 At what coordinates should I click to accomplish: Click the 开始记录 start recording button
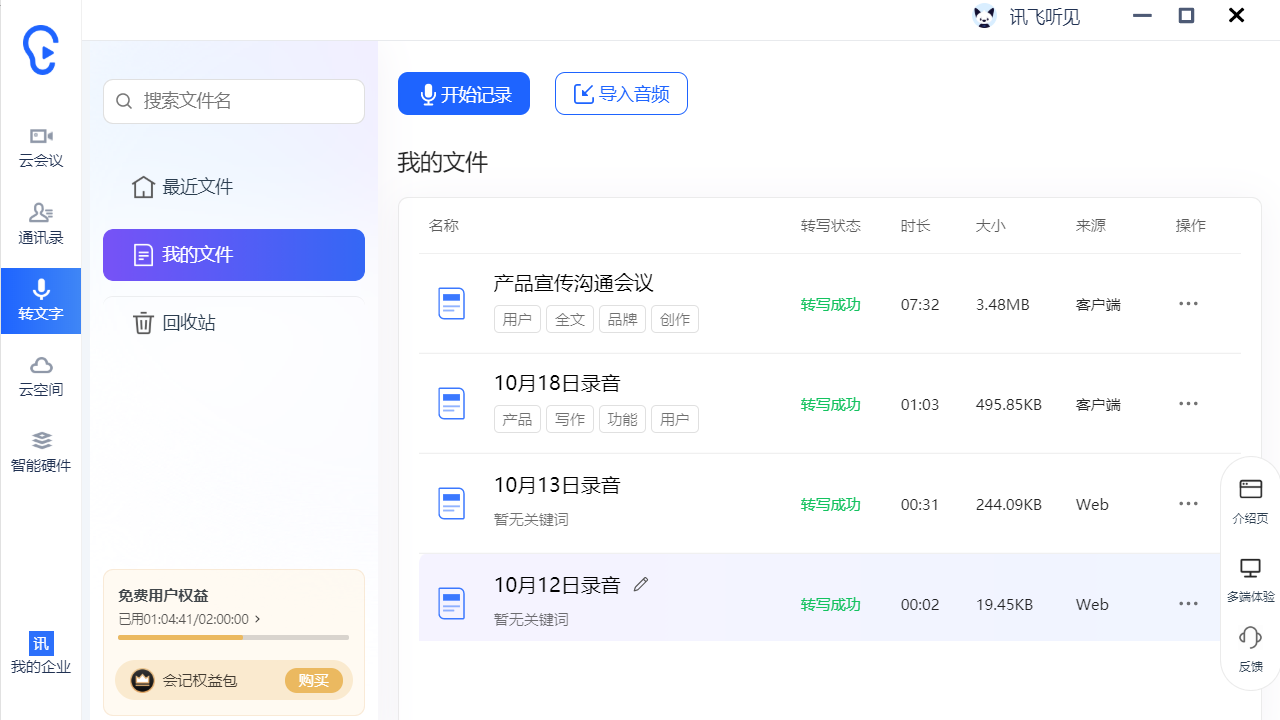464,94
